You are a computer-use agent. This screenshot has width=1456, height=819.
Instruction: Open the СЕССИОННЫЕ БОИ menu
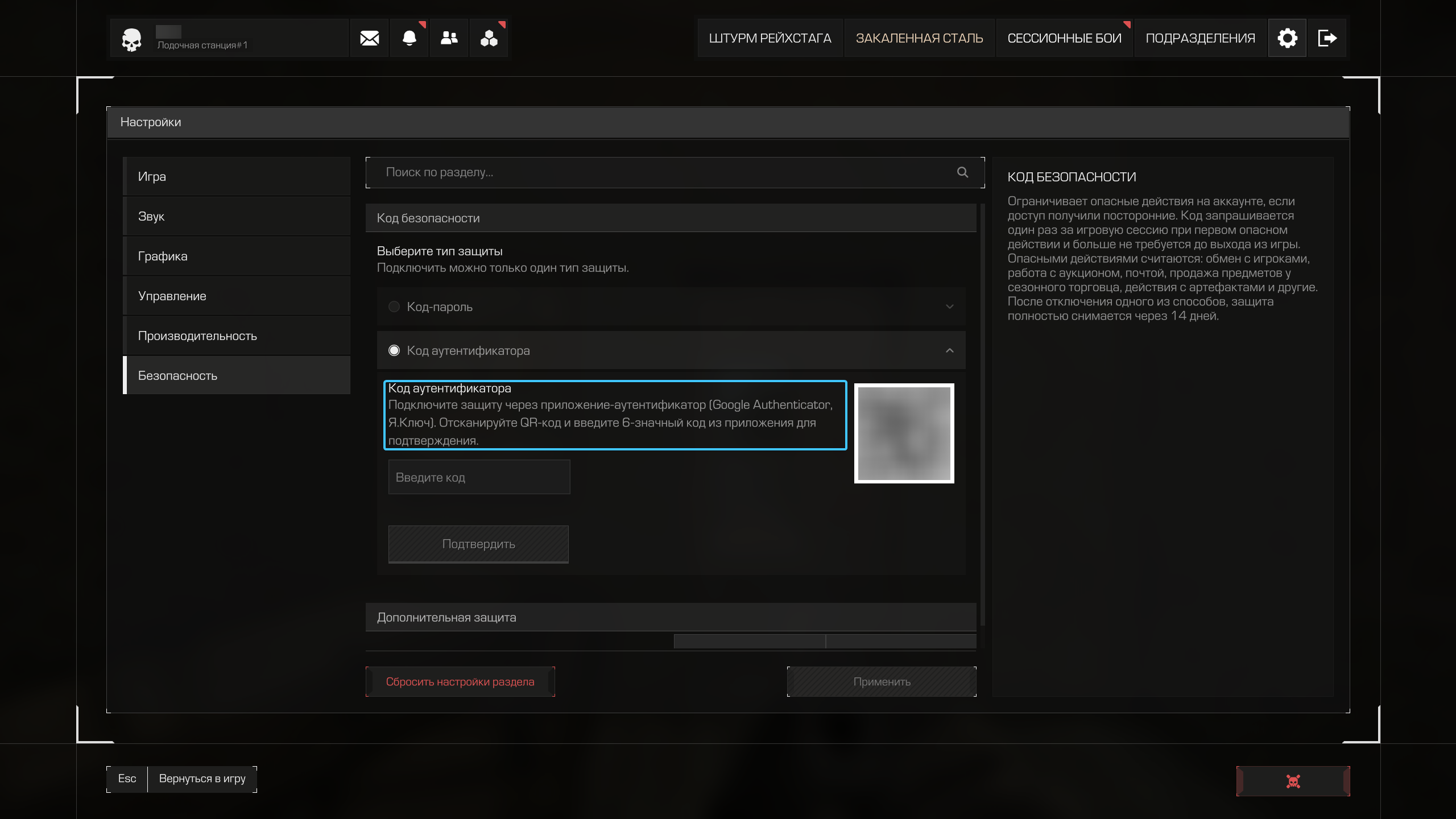coord(1064,38)
